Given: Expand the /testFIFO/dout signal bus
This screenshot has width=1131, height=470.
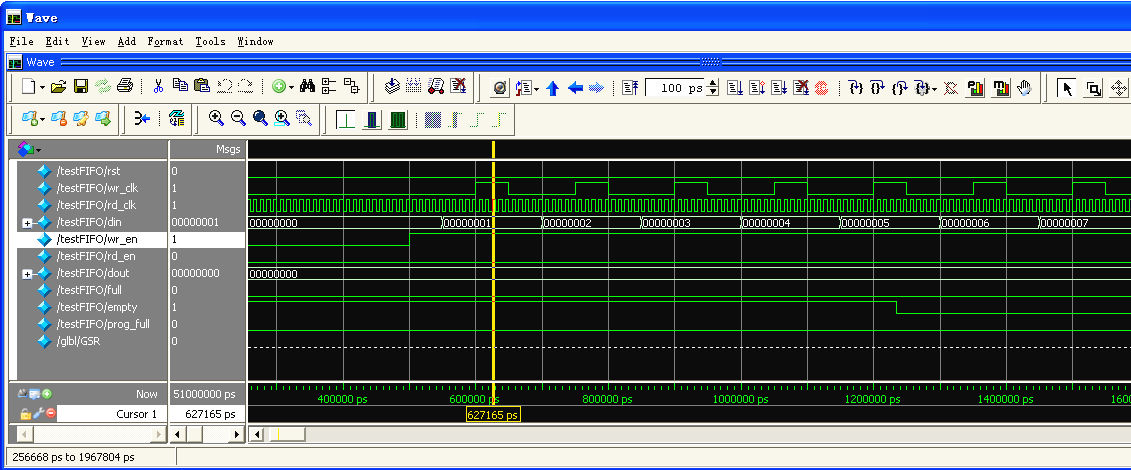Looking at the screenshot, I should (x=27, y=274).
